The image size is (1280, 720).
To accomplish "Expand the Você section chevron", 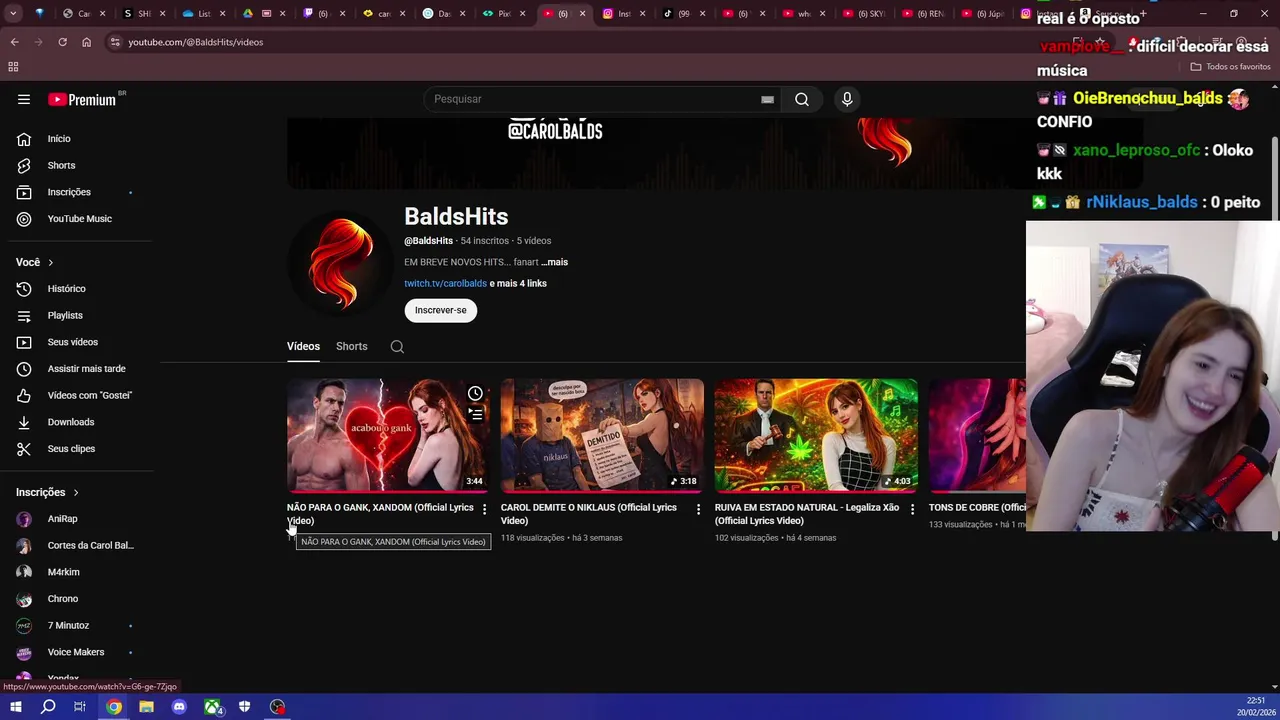I will click(x=50, y=262).
